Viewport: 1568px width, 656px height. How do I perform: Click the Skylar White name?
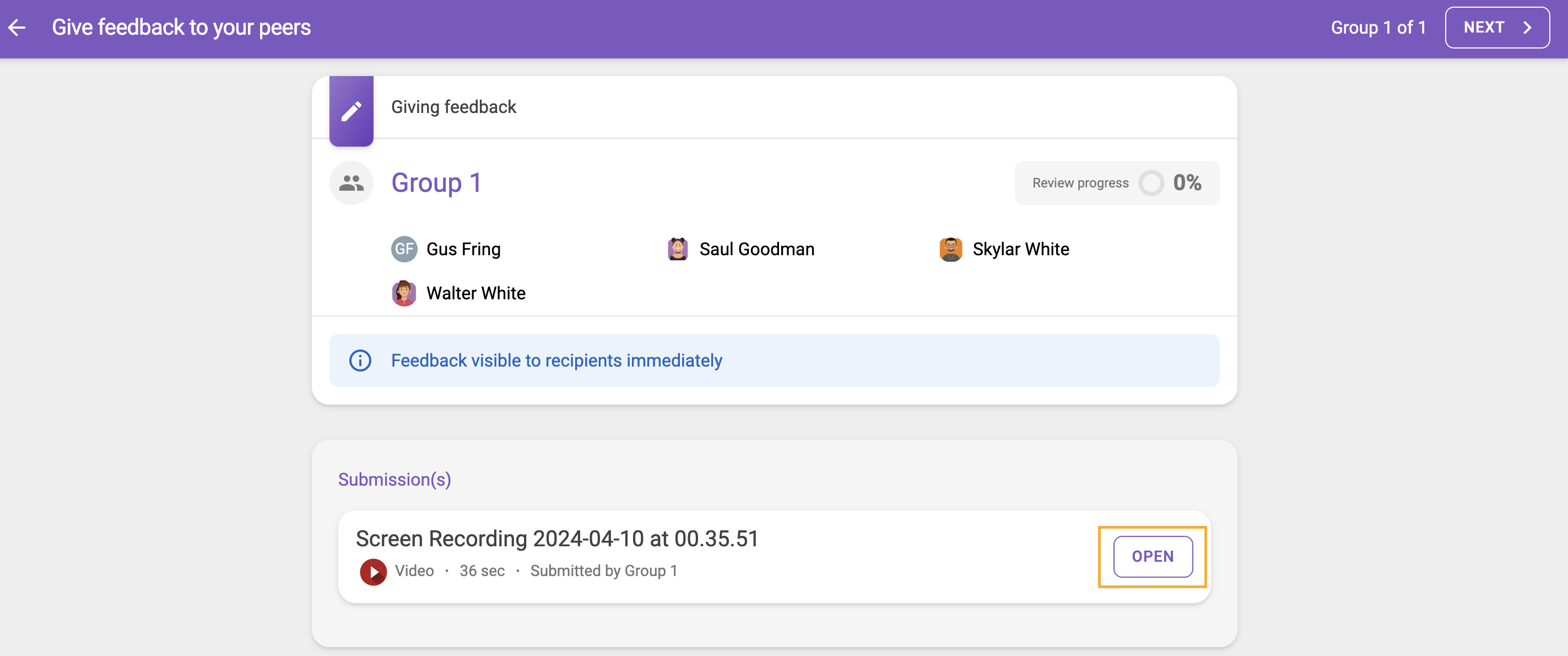pos(1021,249)
